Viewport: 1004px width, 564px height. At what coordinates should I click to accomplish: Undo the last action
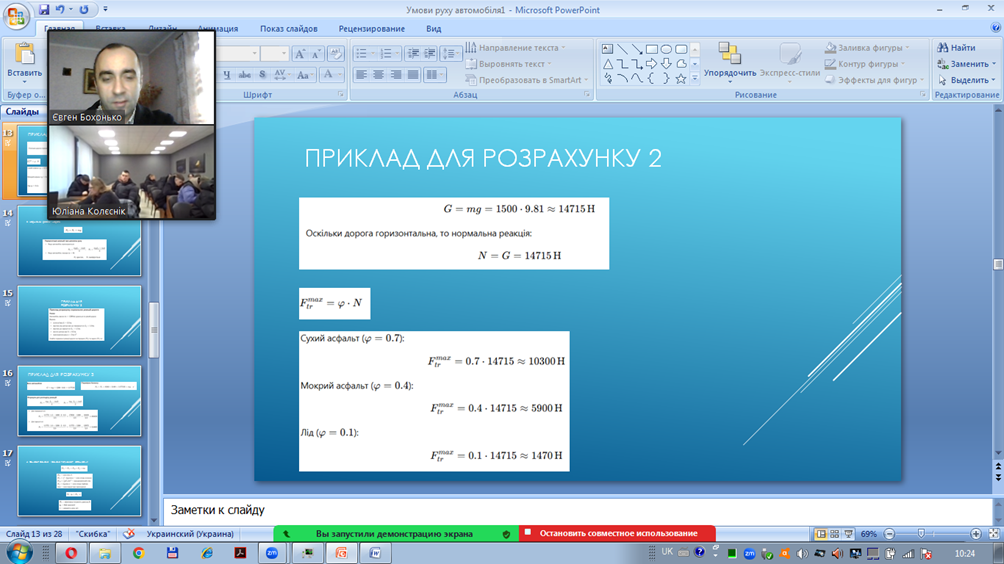[62, 9]
